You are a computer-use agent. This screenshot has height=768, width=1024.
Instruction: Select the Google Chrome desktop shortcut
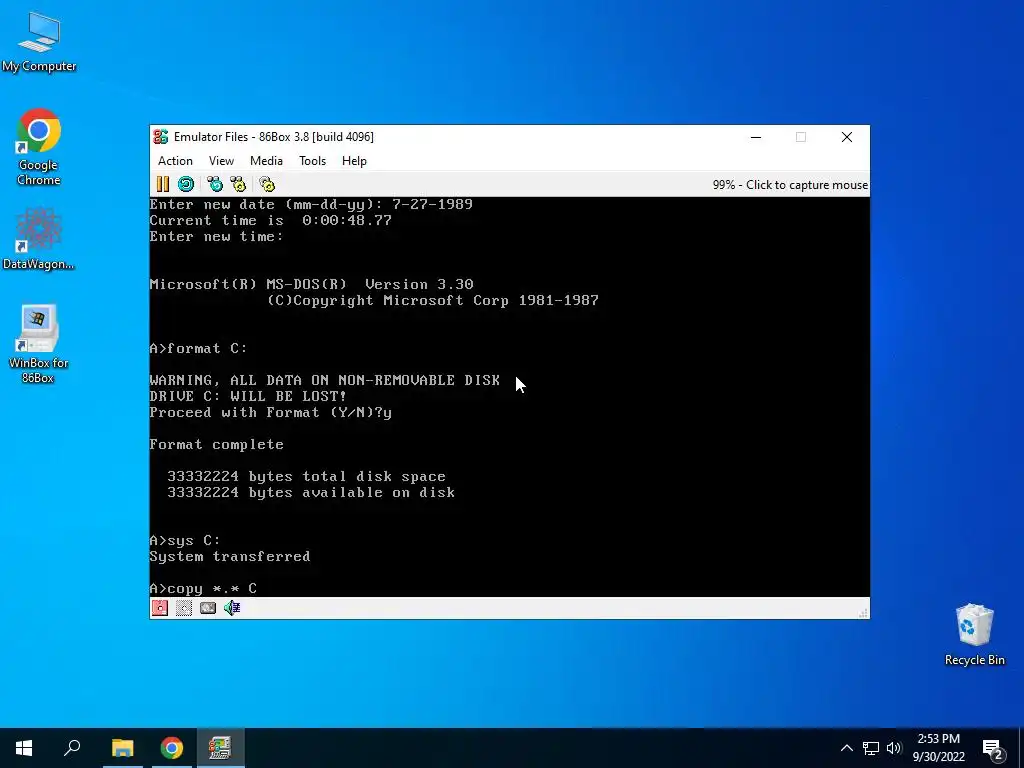click(39, 147)
